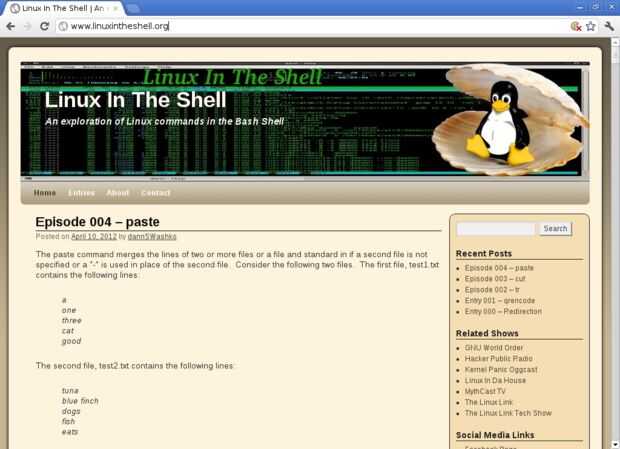Click the tagline about Bash Shell commands
This screenshot has height=449, width=620.
[164, 121]
